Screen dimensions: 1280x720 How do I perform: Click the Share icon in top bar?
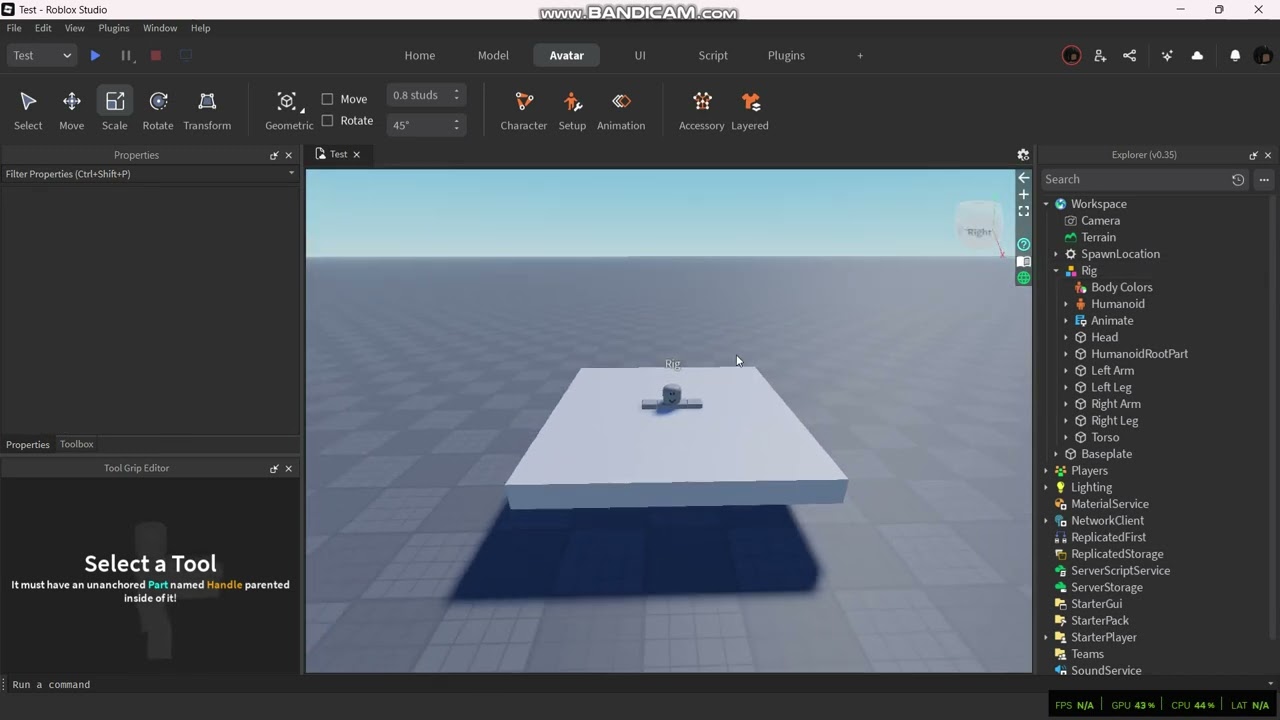click(x=1130, y=56)
